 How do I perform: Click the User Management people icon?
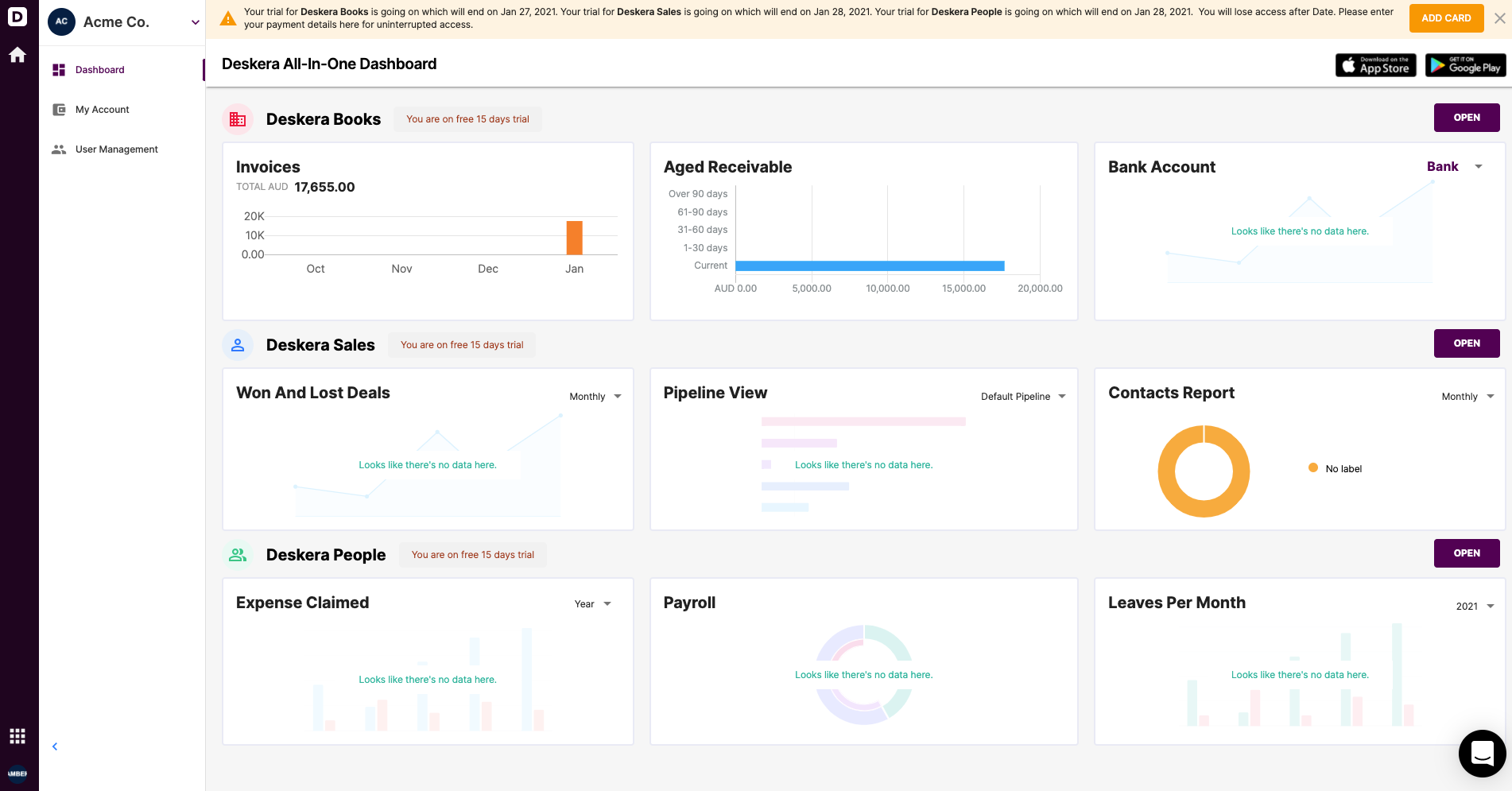tap(59, 149)
